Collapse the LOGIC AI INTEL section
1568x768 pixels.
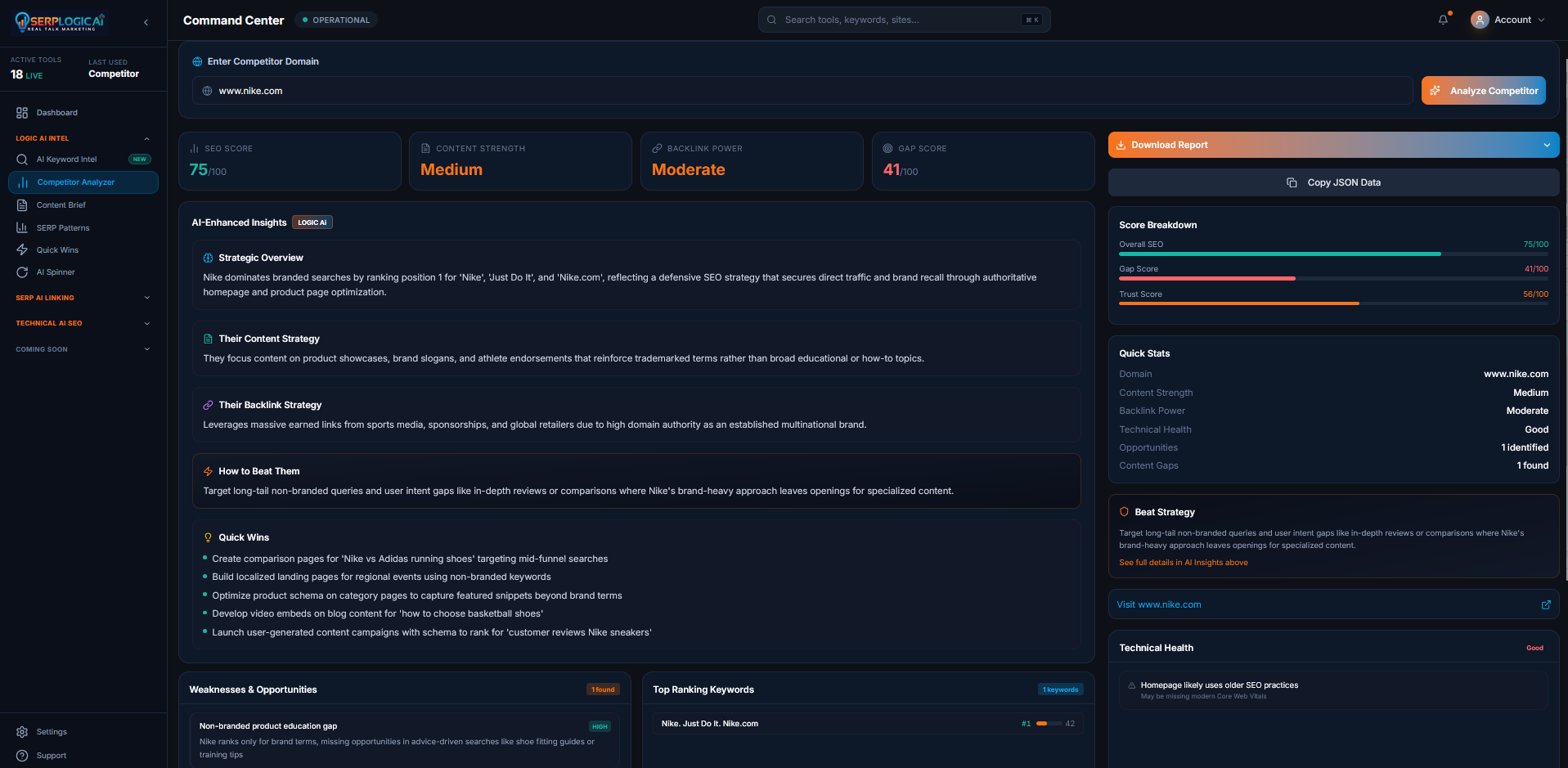click(x=147, y=138)
